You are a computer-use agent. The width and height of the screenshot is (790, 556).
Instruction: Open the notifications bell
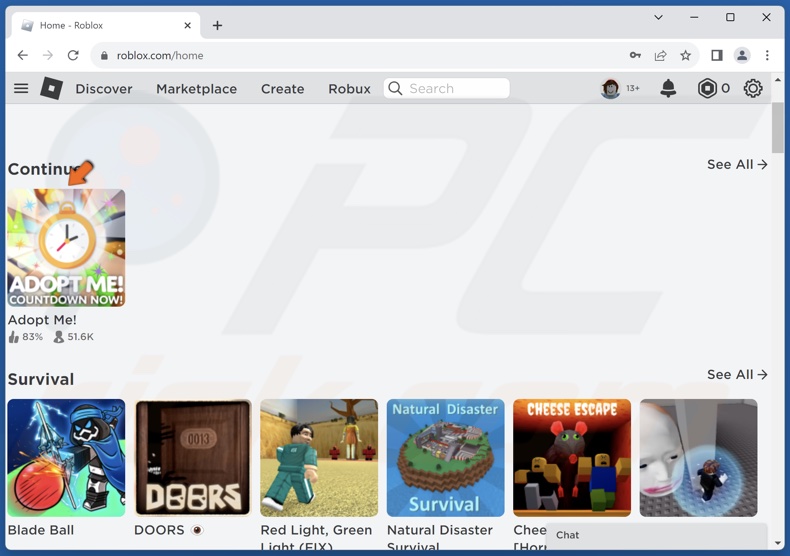click(x=668, y=89)
